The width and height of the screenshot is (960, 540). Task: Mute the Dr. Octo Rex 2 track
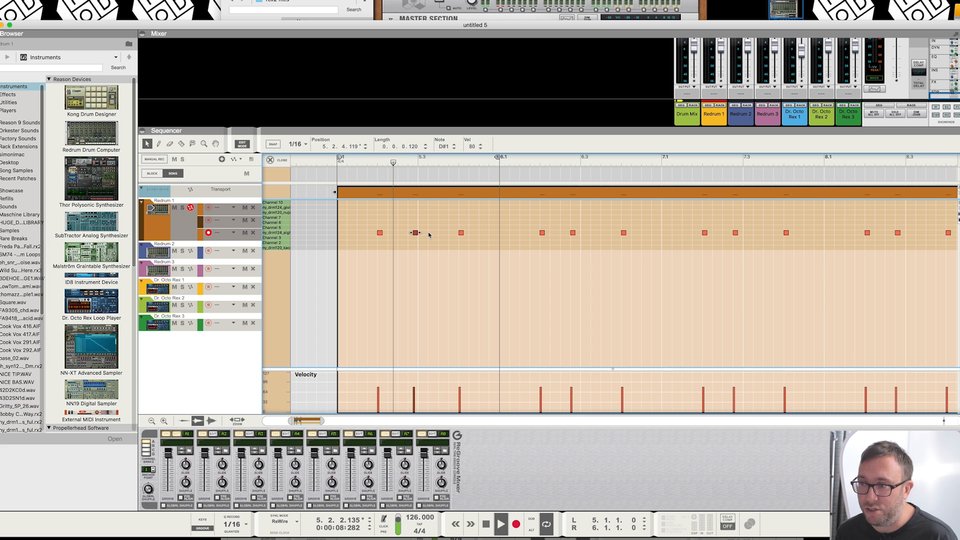174,305
